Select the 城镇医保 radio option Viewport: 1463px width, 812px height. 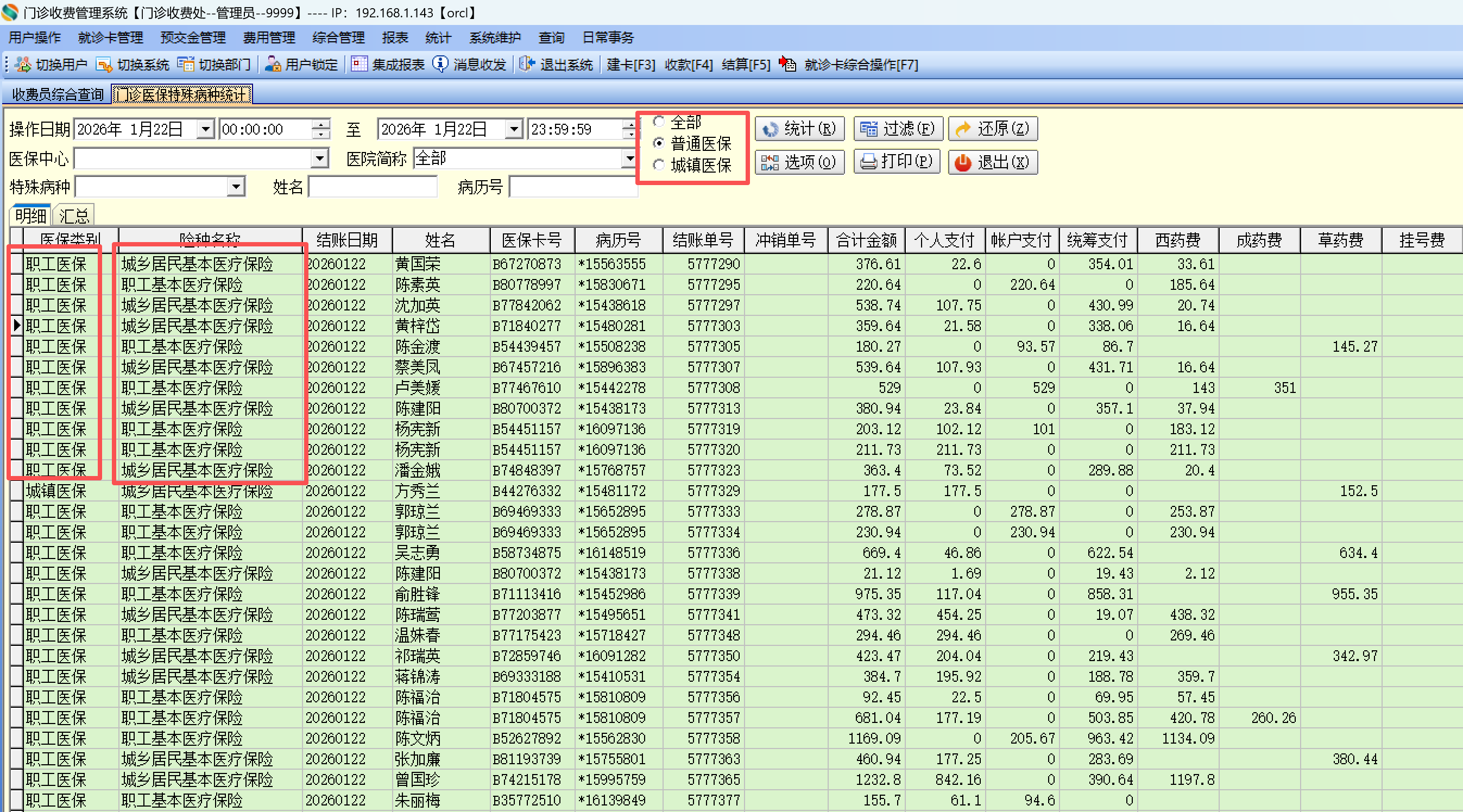pyautogui.click(x=659, y=165)
